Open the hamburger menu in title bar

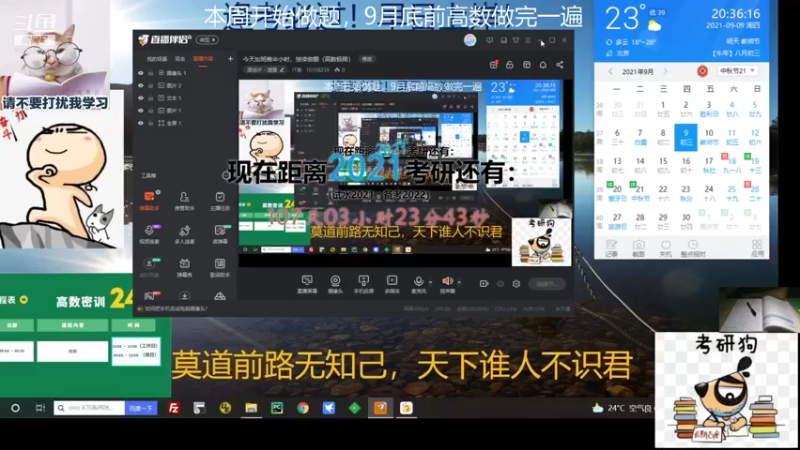point(528,40)
